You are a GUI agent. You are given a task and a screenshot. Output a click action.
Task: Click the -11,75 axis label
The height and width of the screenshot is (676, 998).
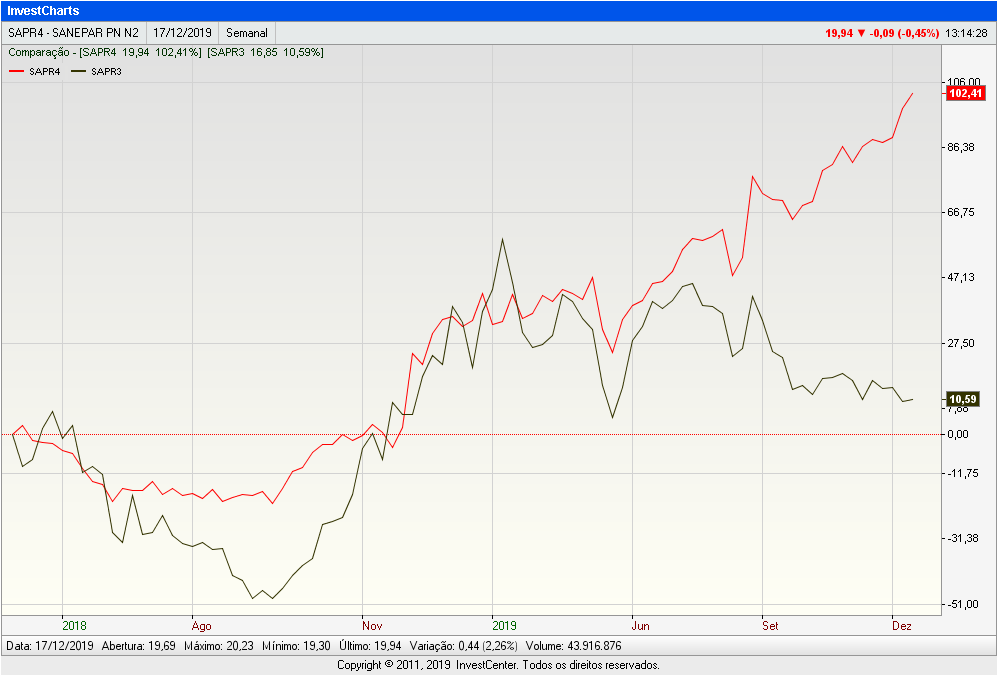tap(962, 473)
